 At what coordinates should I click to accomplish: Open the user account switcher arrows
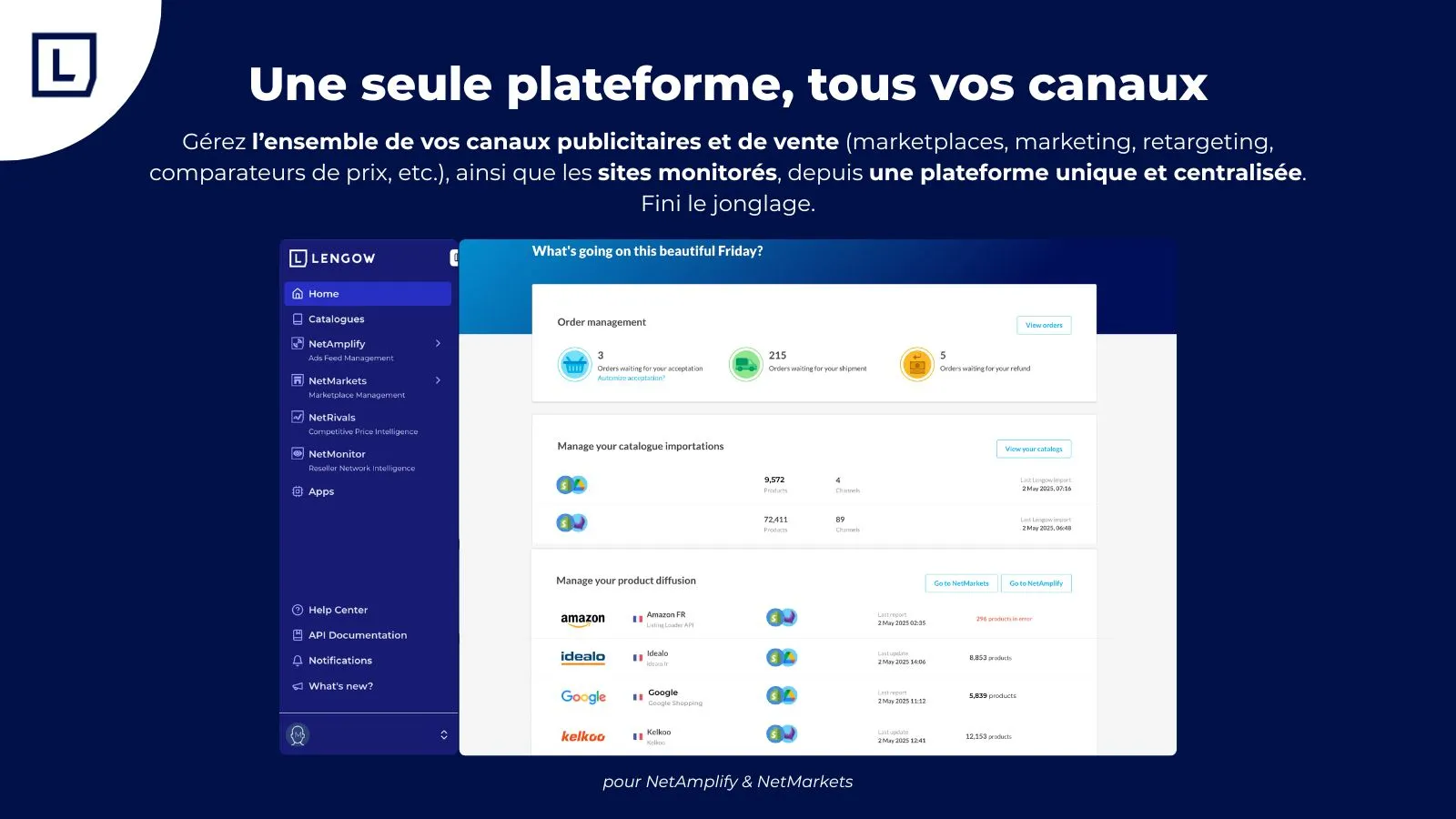[x=444, y=734]
